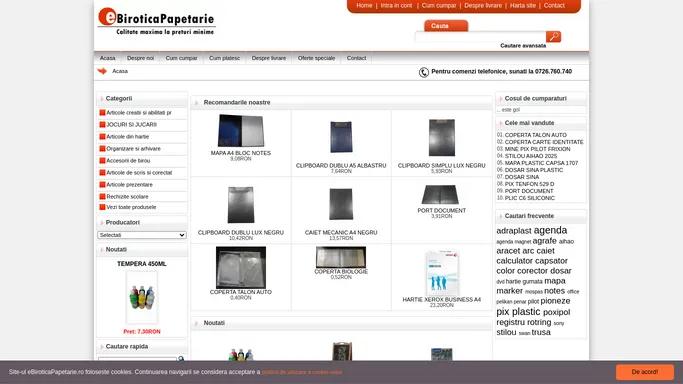
Task: Open category Rechizite scolare
Action: pyautogui.click(x=127, y=197)
